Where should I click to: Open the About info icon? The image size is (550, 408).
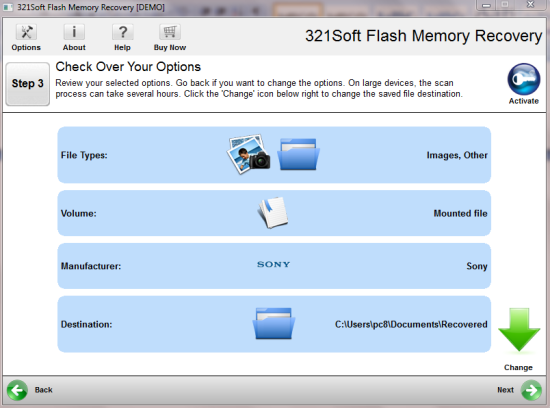74,33
